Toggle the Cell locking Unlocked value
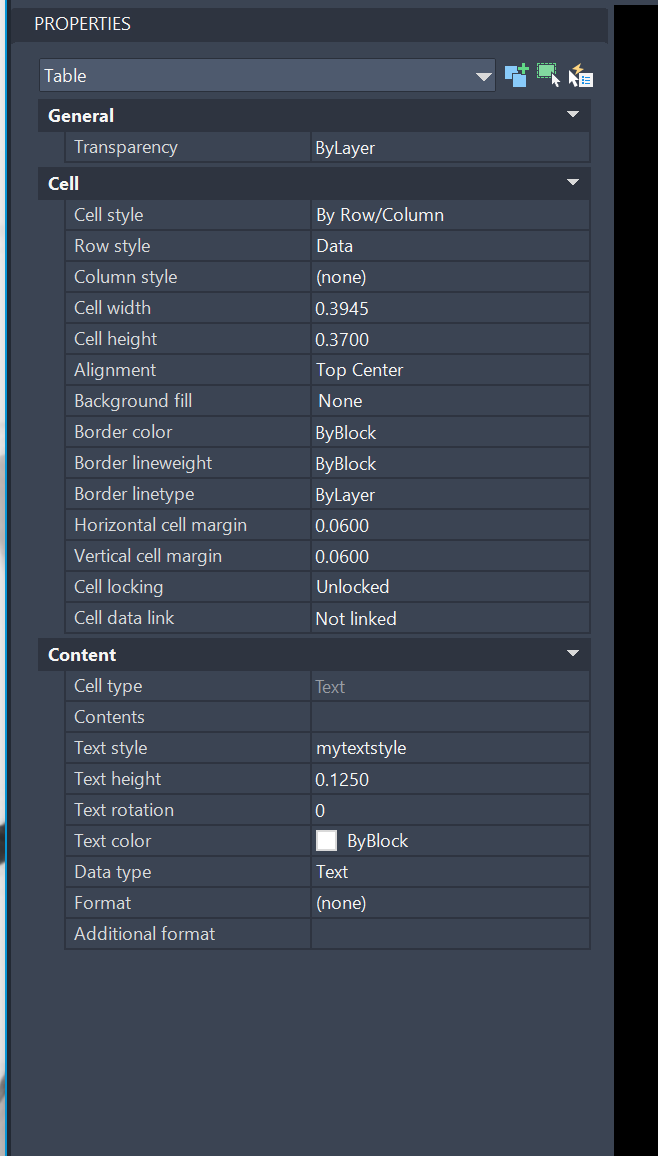The height and width of the screenshot is (1156, 658). pyautogui.click(x=450, y=587)
